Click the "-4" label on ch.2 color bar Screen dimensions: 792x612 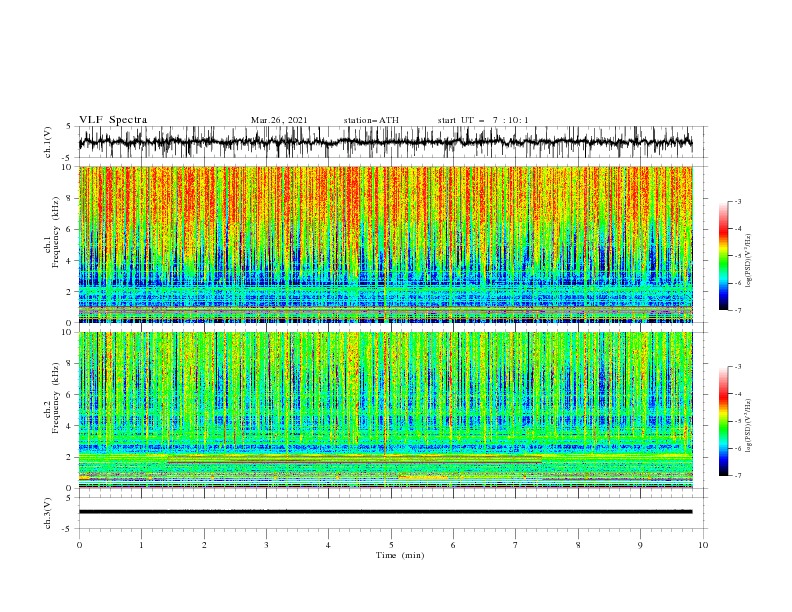point(738,394)
